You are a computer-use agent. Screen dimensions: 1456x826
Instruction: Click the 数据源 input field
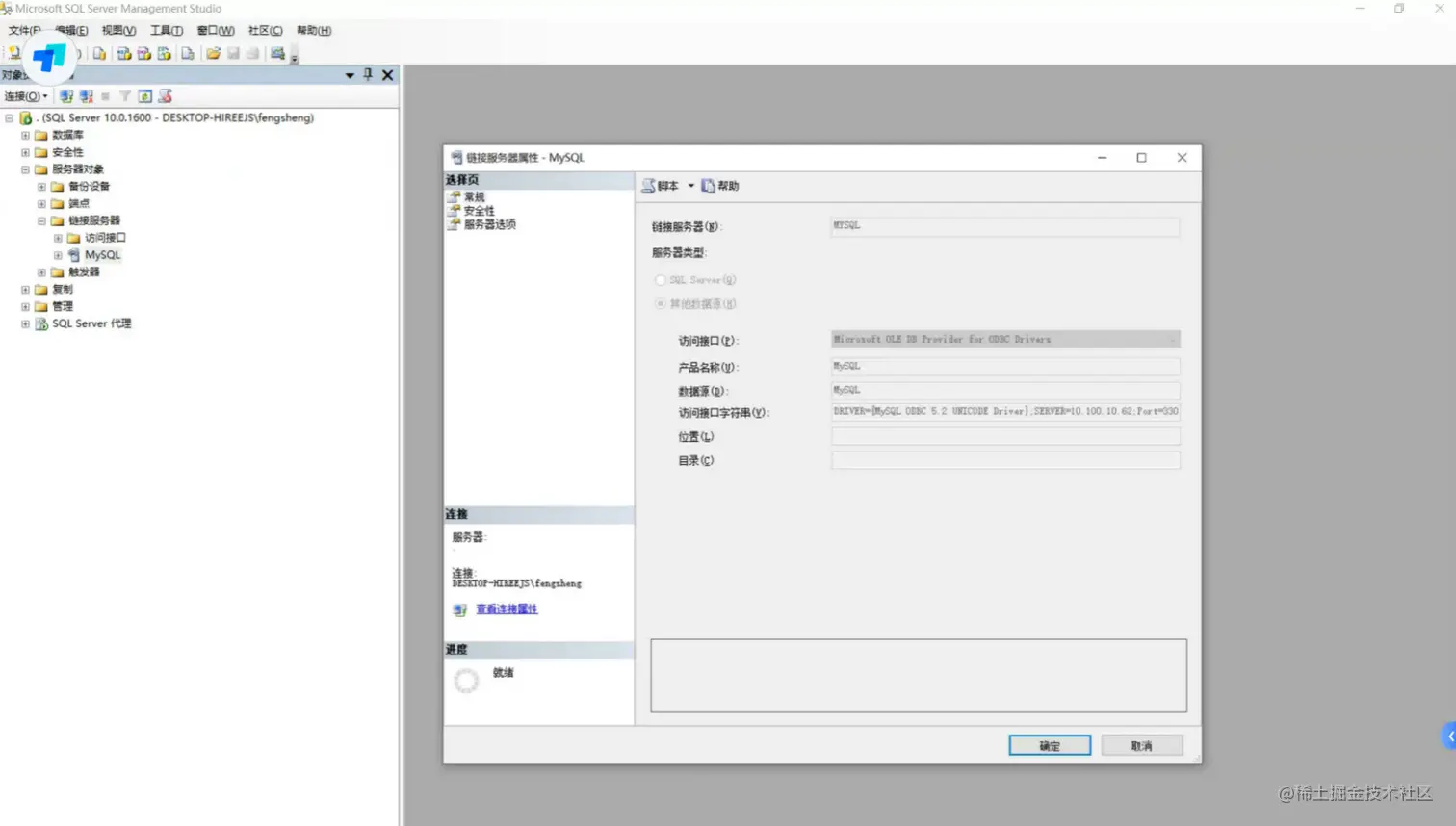click(x=1005, y=391)
